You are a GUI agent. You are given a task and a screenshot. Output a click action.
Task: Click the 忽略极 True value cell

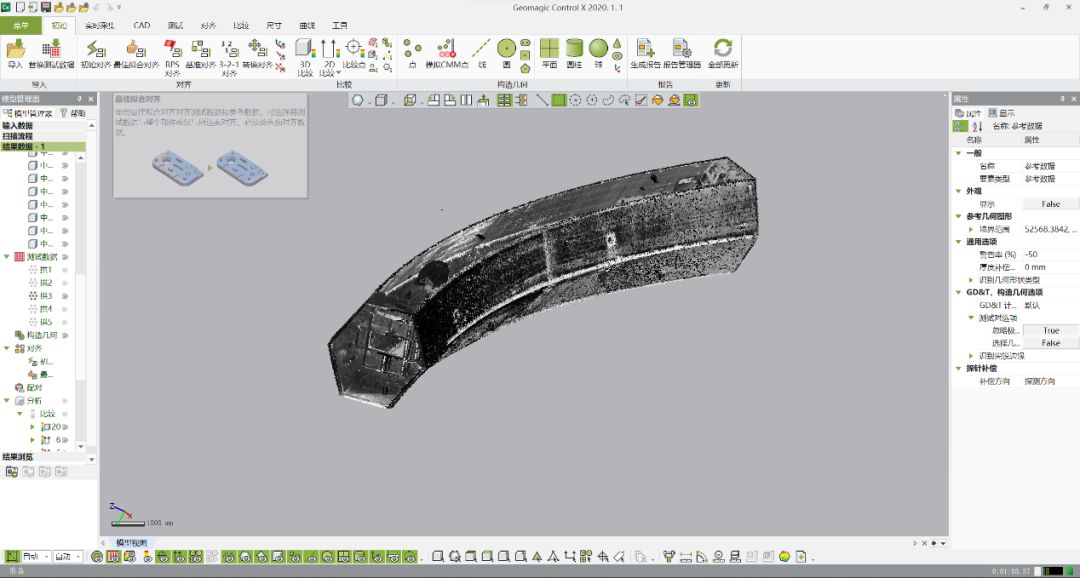click(1050, 331)
